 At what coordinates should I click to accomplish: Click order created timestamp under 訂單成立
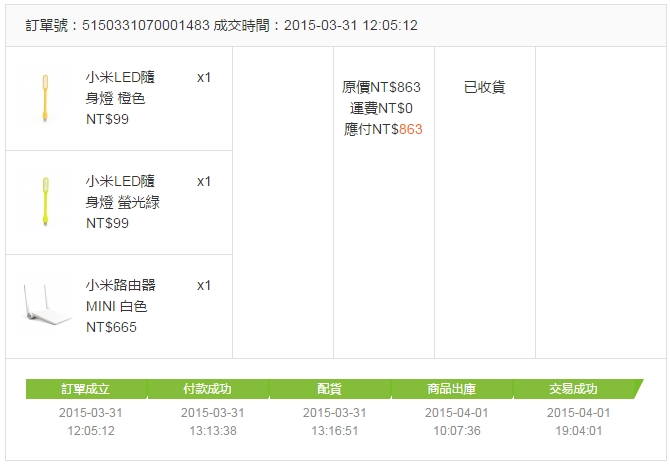coord(91,422)
